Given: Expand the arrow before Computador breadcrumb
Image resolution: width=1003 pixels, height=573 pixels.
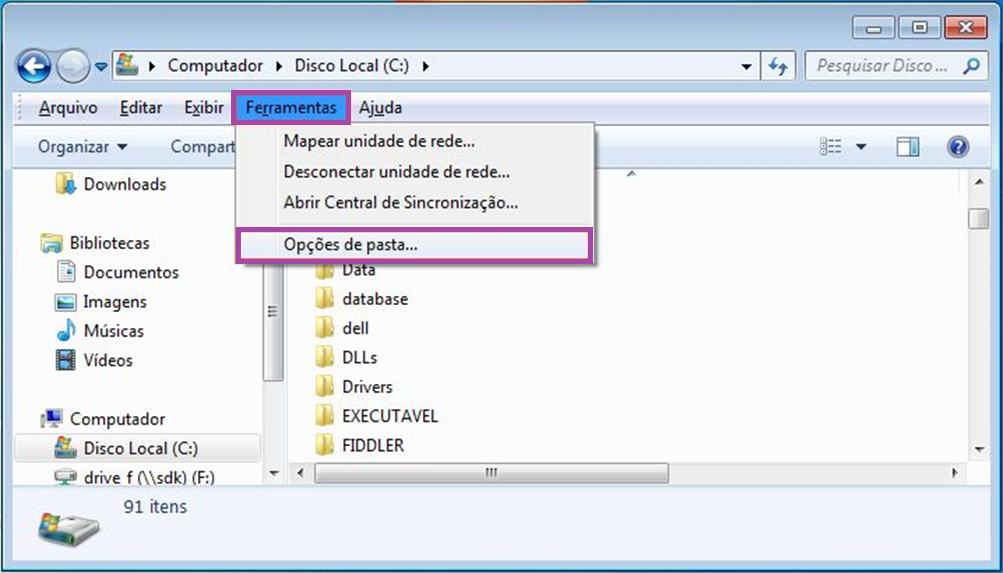Looking at the screenshot, I should point(152,65).
